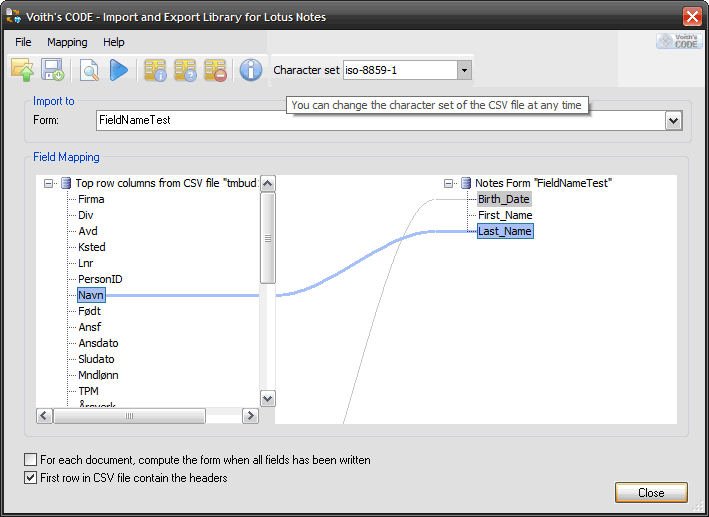
Task: Open the Mapping menu
Action: [67, 42]
